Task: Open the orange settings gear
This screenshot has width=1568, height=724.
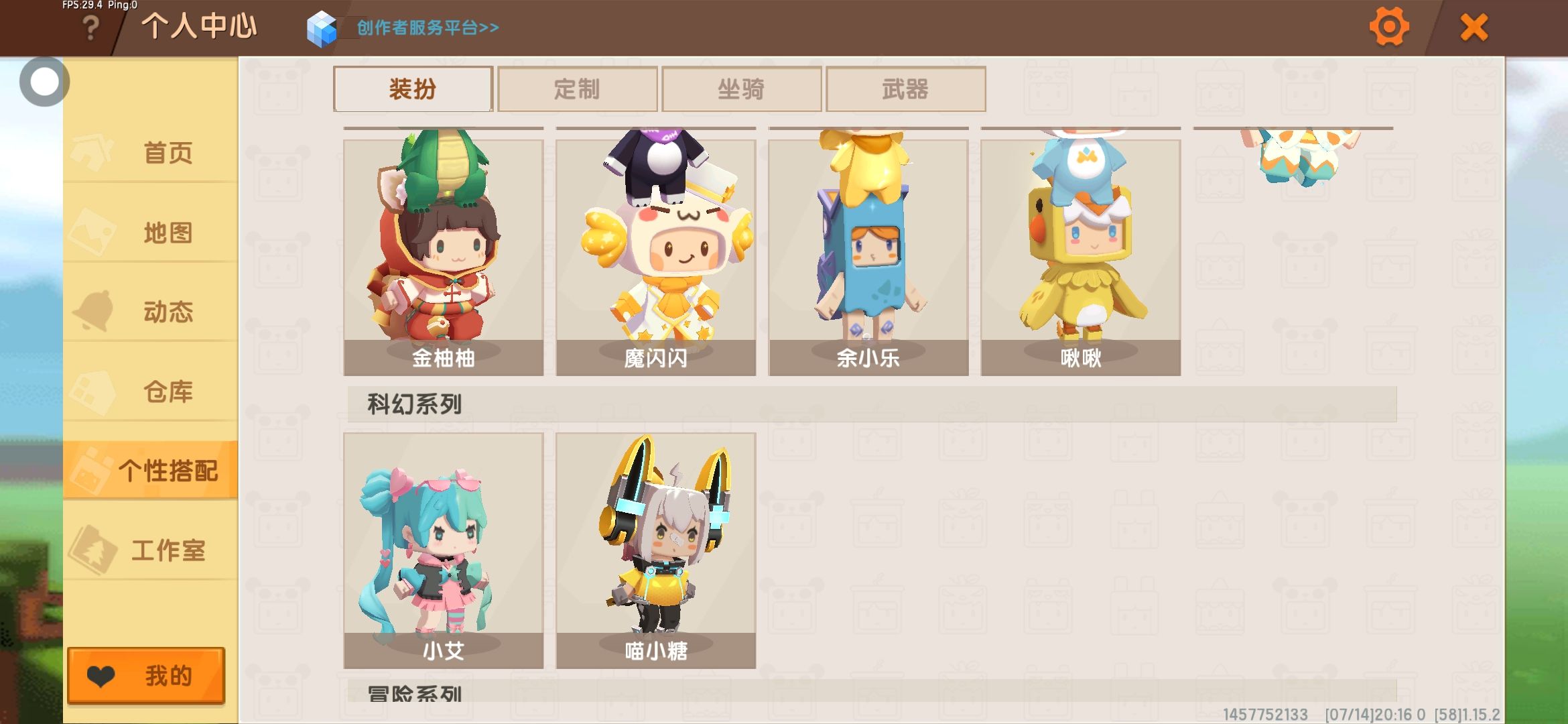Action: 1389,27
